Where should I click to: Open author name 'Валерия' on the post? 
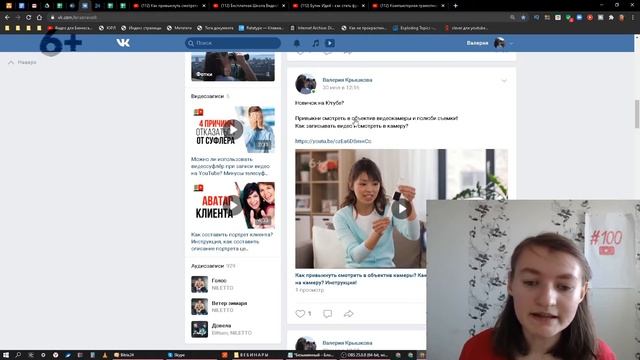(347, 80)
